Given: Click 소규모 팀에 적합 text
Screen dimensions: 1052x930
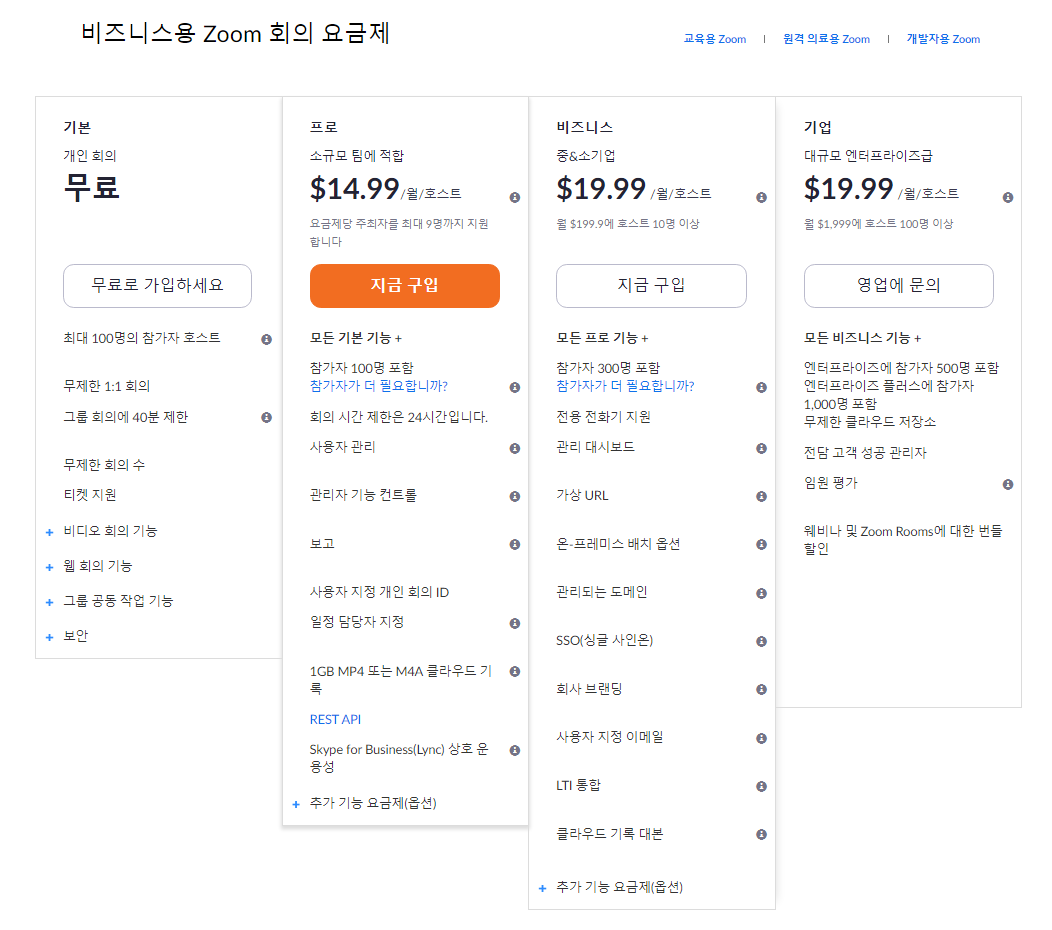Looking at the screenshot, I should pyautogui.click(x=356, y=156).
